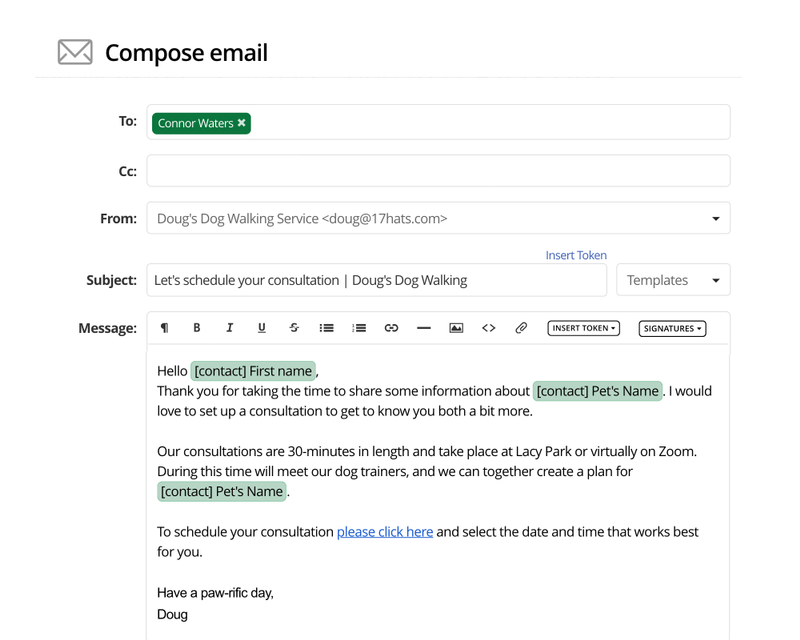Image resolution: width=800 pixels, height=640 pixels.
Task: Apply bold formatting in the message editor
Action: pyautogui.click(x=197, y=328)
